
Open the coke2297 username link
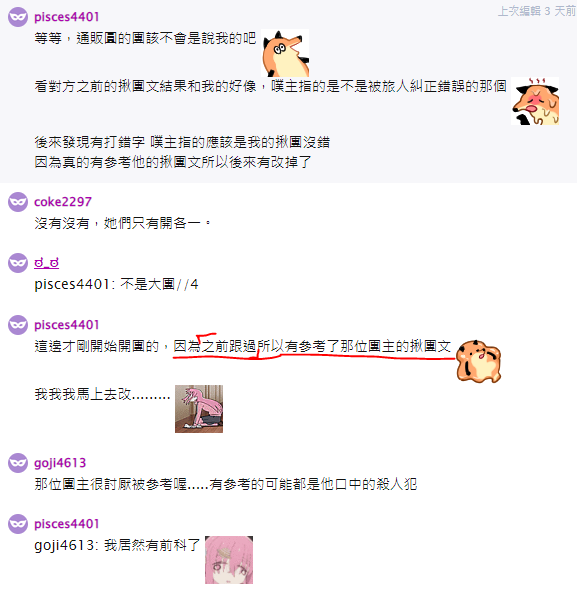[63, 202]
